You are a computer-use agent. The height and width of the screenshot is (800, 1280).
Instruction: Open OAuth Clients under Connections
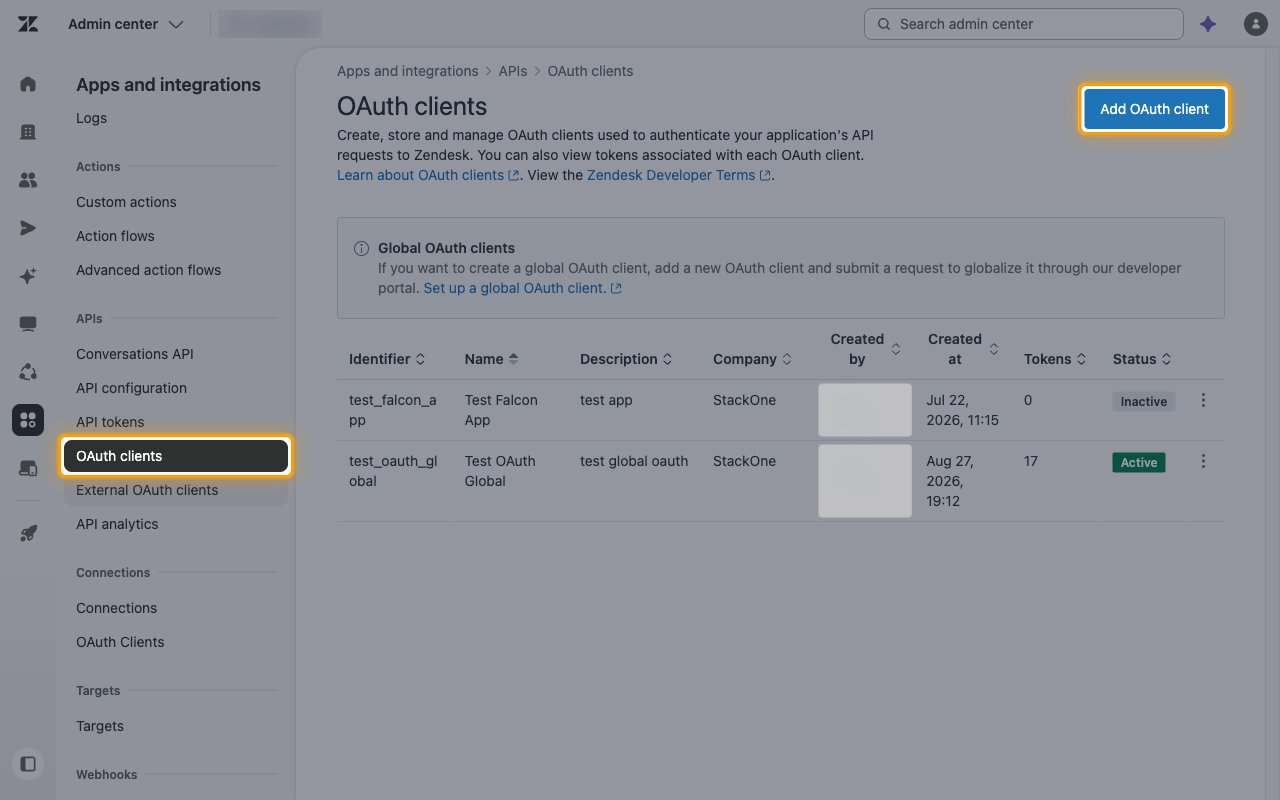[120, 642]
